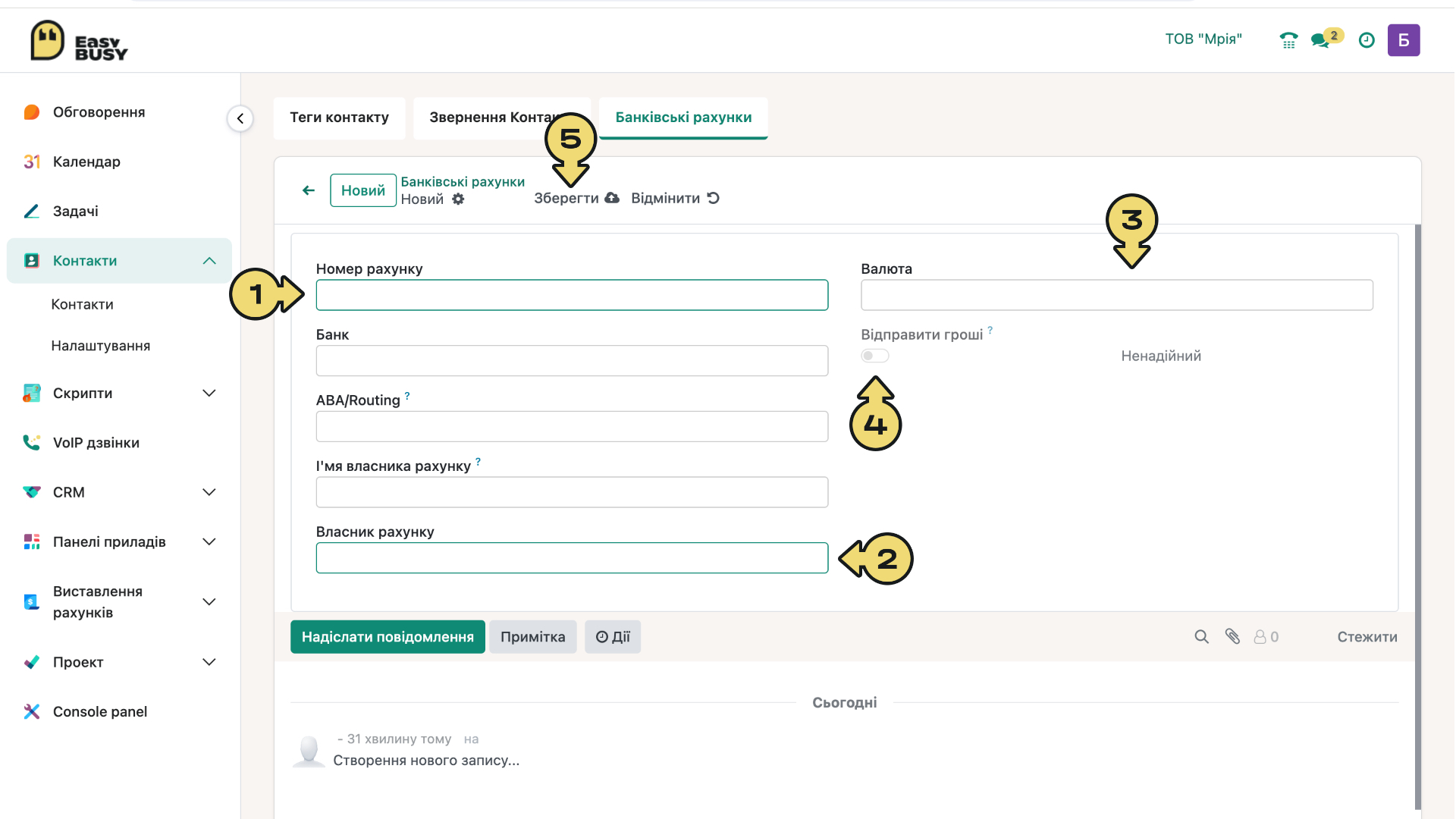Click the Створення нового запису... log message
The width and height of the screenshot is (1456, 819).
click(x=426, y=761)
